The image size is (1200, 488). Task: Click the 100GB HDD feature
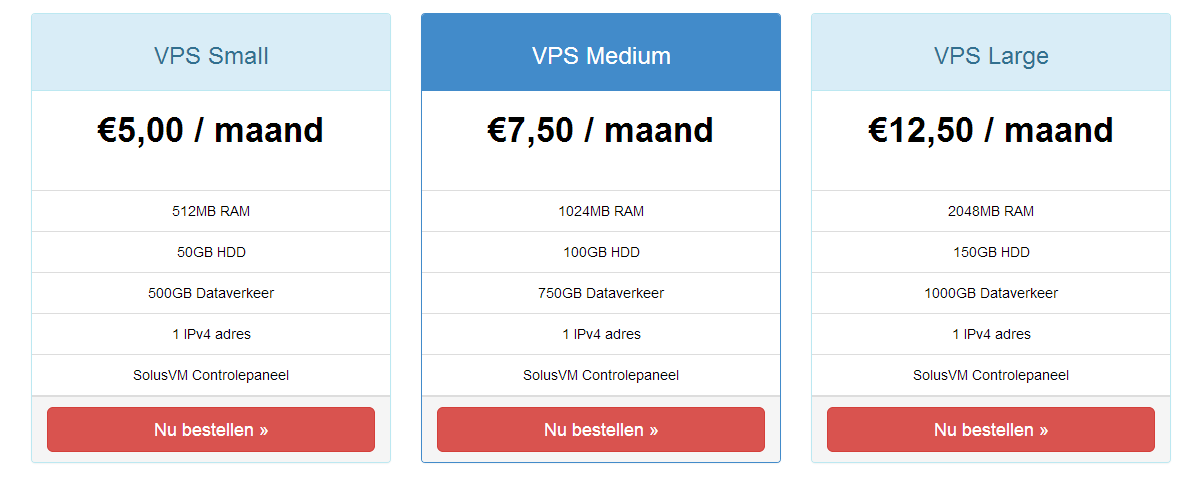(601, 252)
